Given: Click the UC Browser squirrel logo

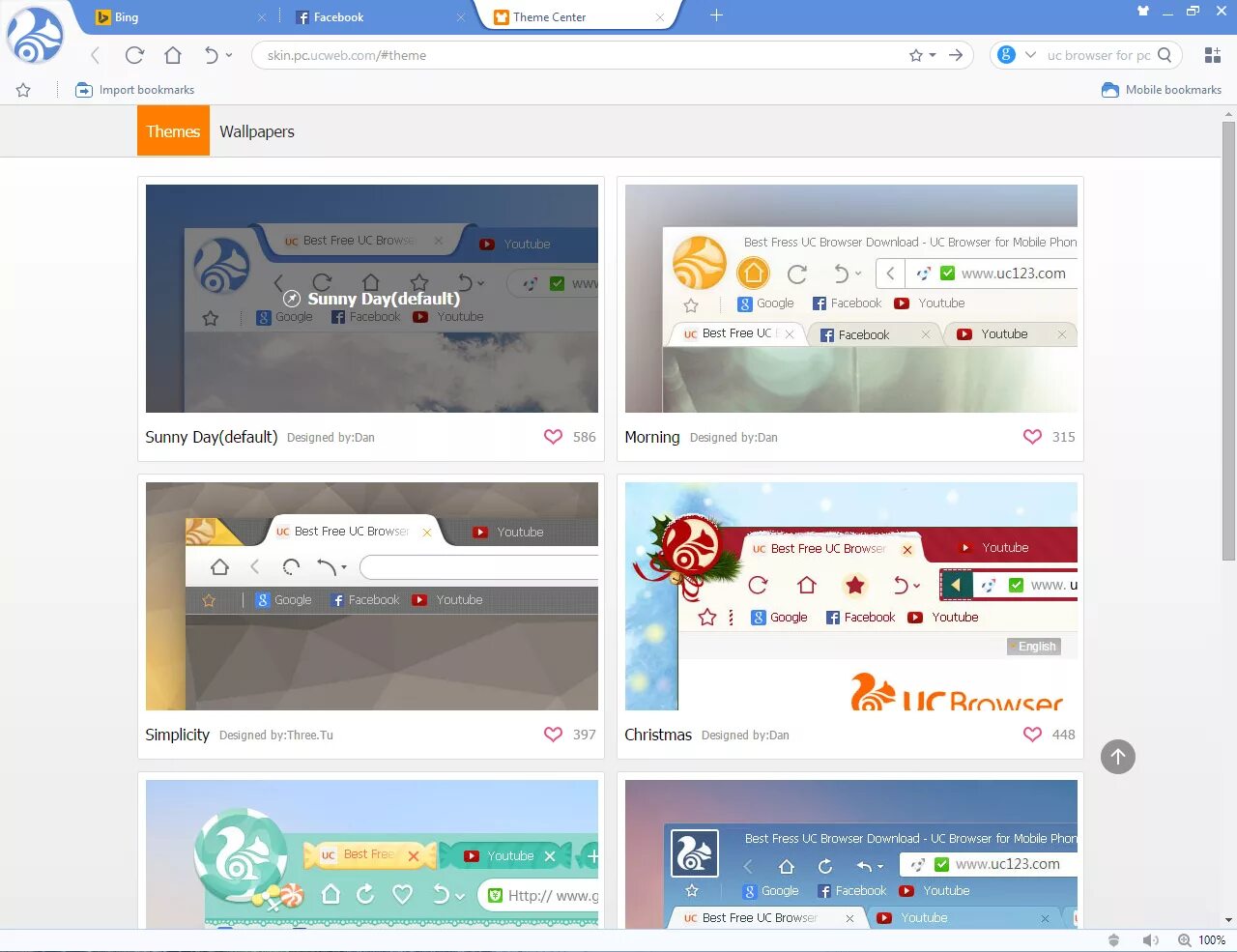Looking at the screenshot, I should [36, 35].
